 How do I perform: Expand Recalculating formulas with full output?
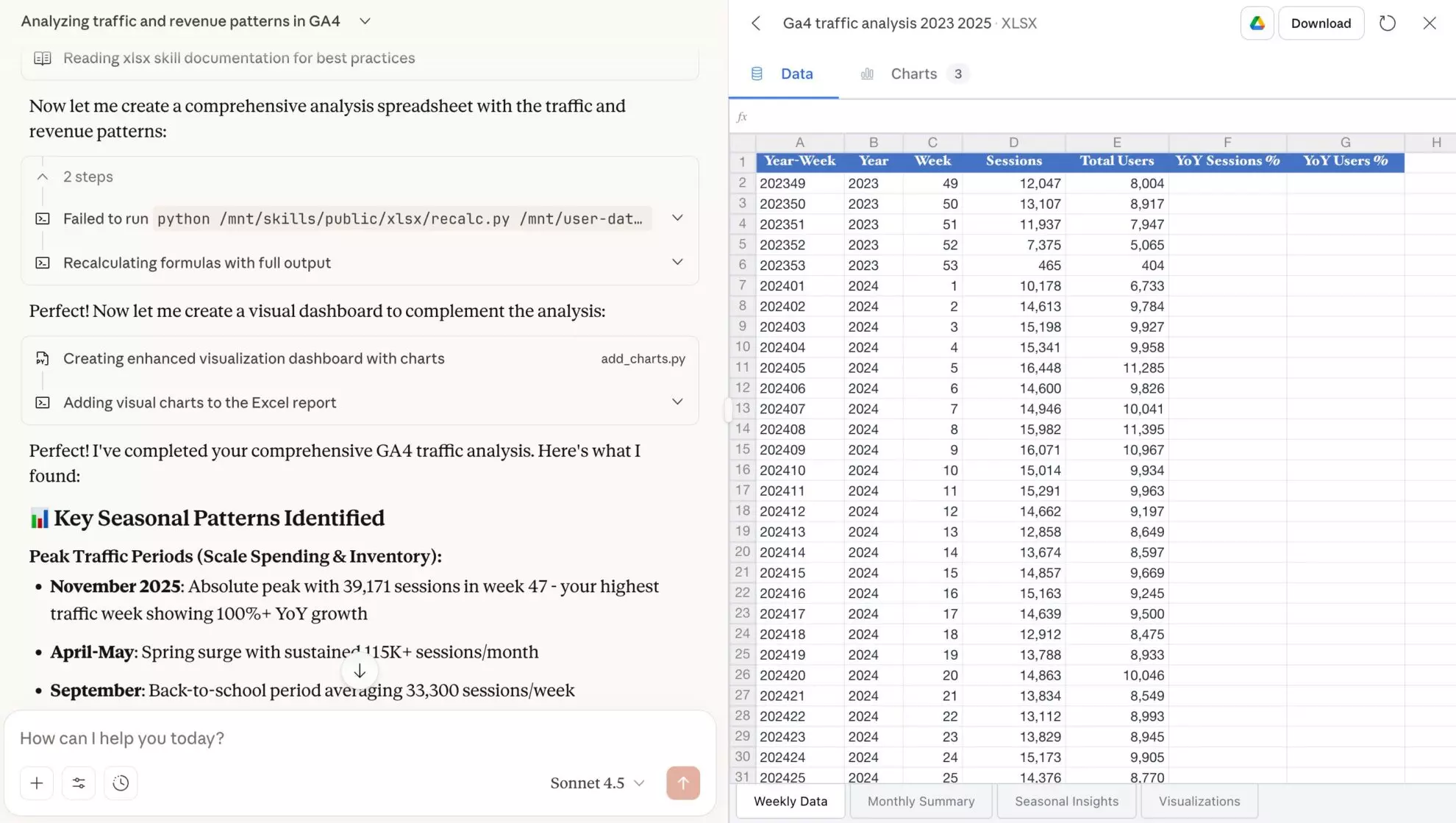click(x=677, y=263)
